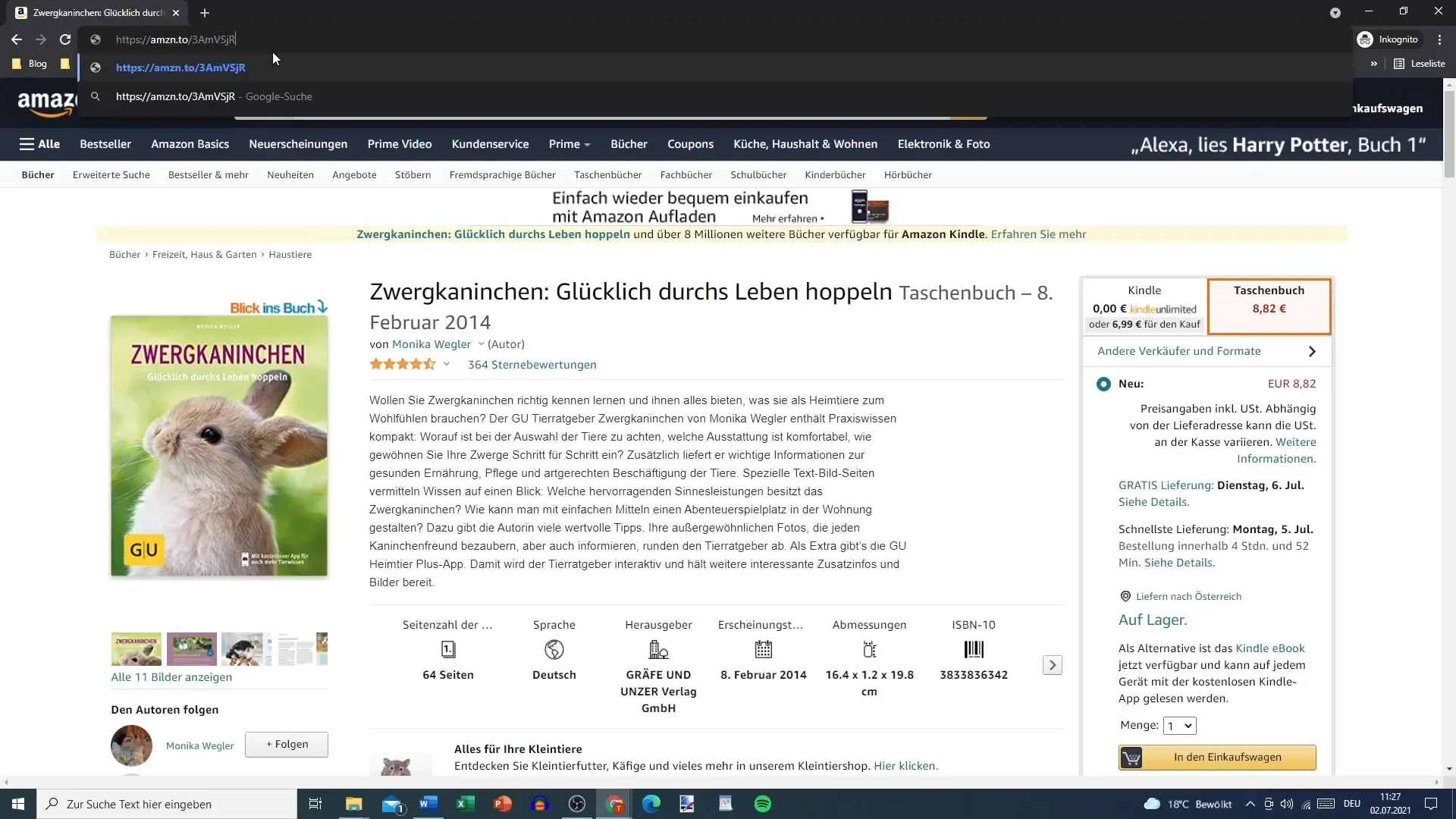Open a new browser tab
This screenshot has width=1456, height=819.
click(x=205, y=13)
